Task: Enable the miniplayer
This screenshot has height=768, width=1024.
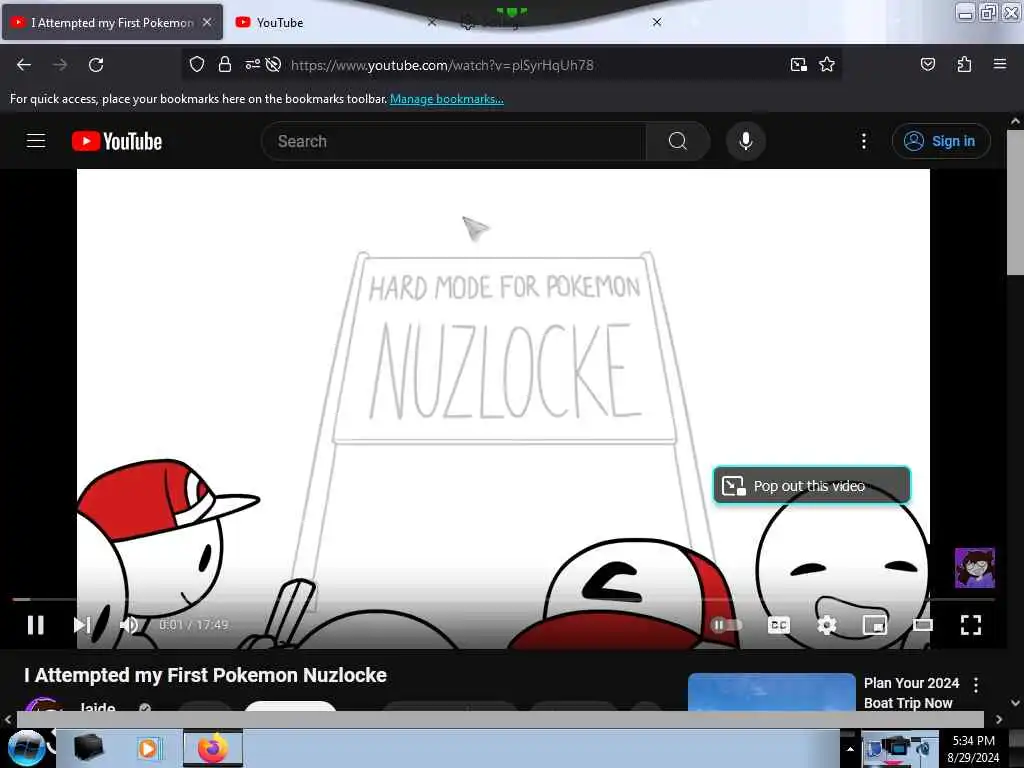Action: (x=874, y=625)
